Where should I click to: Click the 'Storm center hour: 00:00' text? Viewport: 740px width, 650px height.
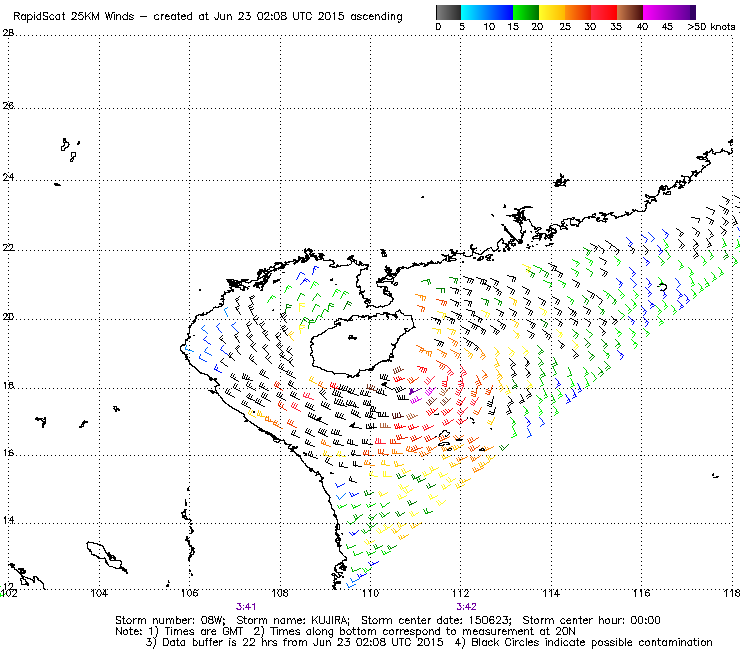point(591,620)
